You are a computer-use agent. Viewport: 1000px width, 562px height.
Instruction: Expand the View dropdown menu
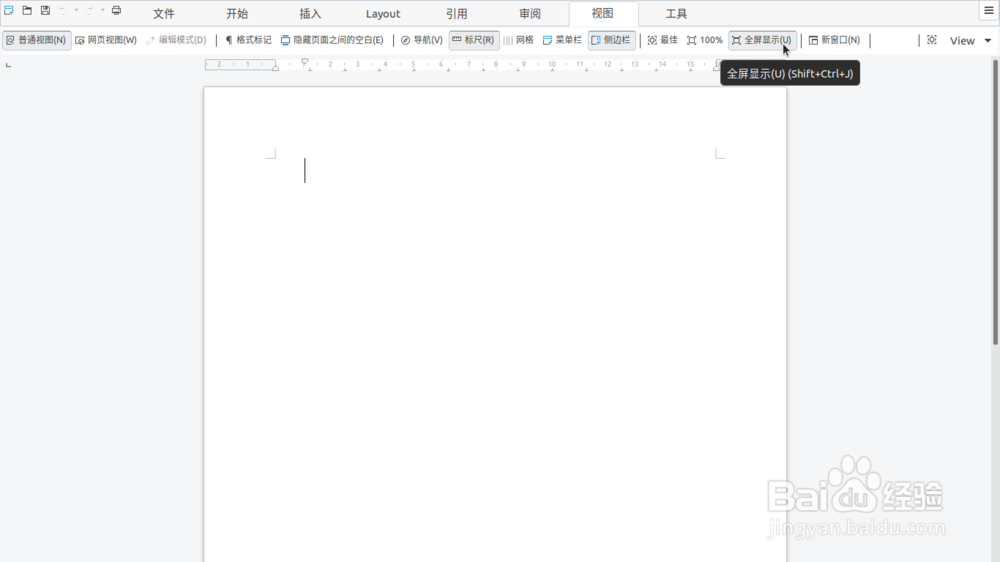(x=988, y=40)
